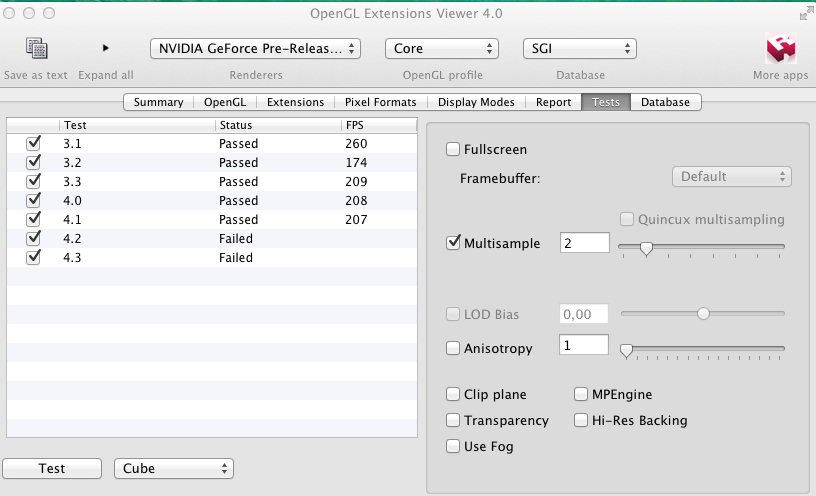The image size is (816, 496).
Task: Uncheck the 3.1 test checkbox
Action: point(33,143)
